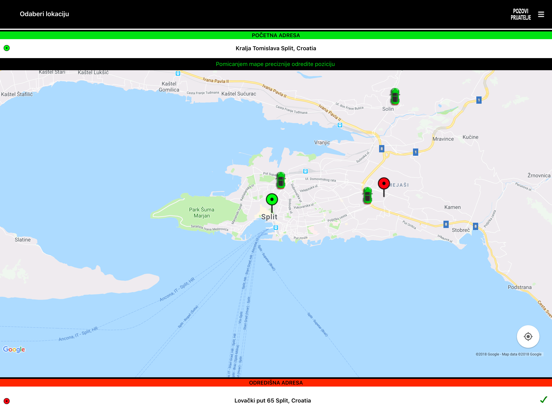Edit the Kralja Tomislava start address field
Image resolution: width=552 pixels, height=414 pixels.
tap(276, 48)
